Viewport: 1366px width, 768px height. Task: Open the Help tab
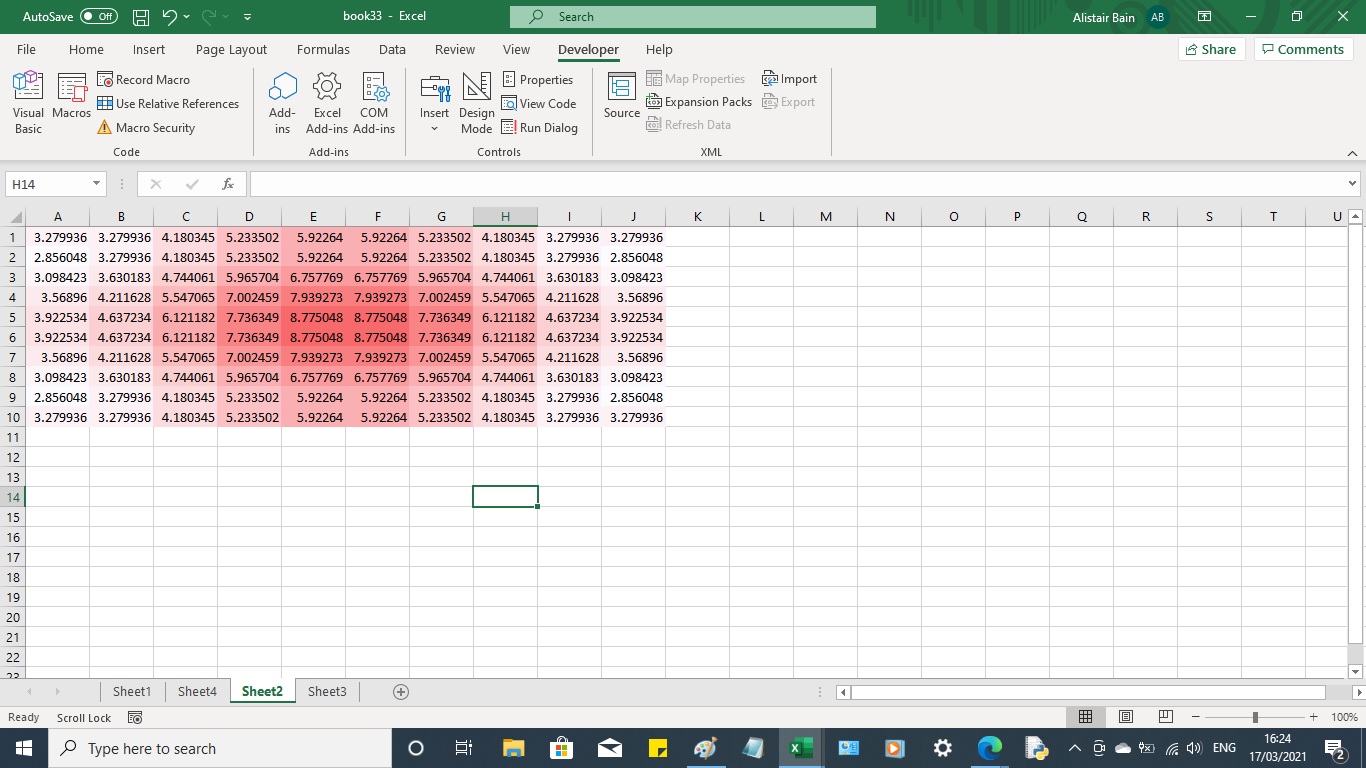659,49
